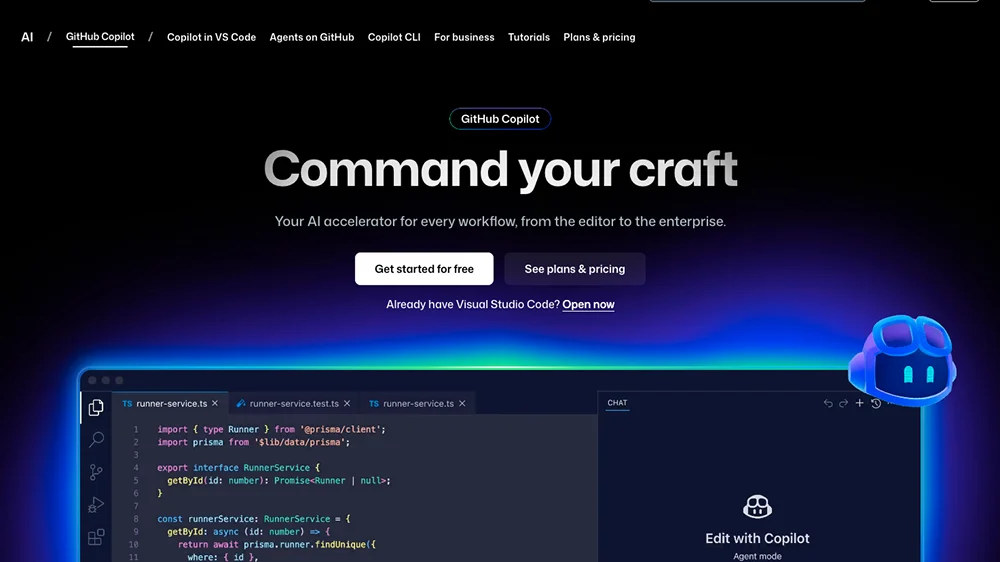
Task: Start a new chat with plus icon
Action: [860, 403]
